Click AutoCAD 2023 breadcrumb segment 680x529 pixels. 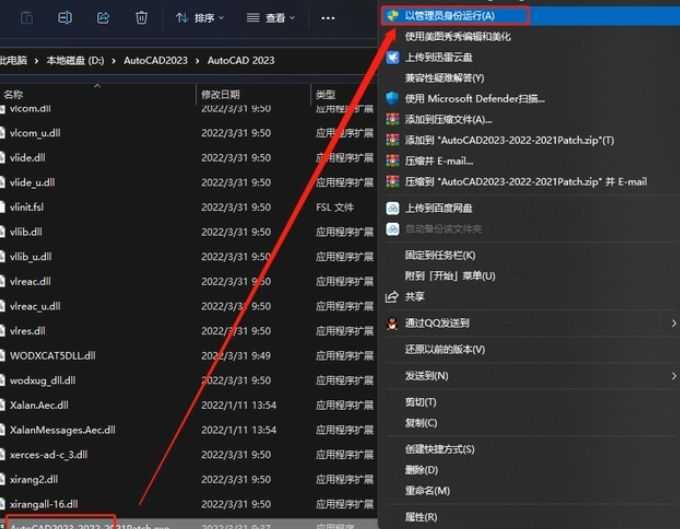(x=241, y=60)
